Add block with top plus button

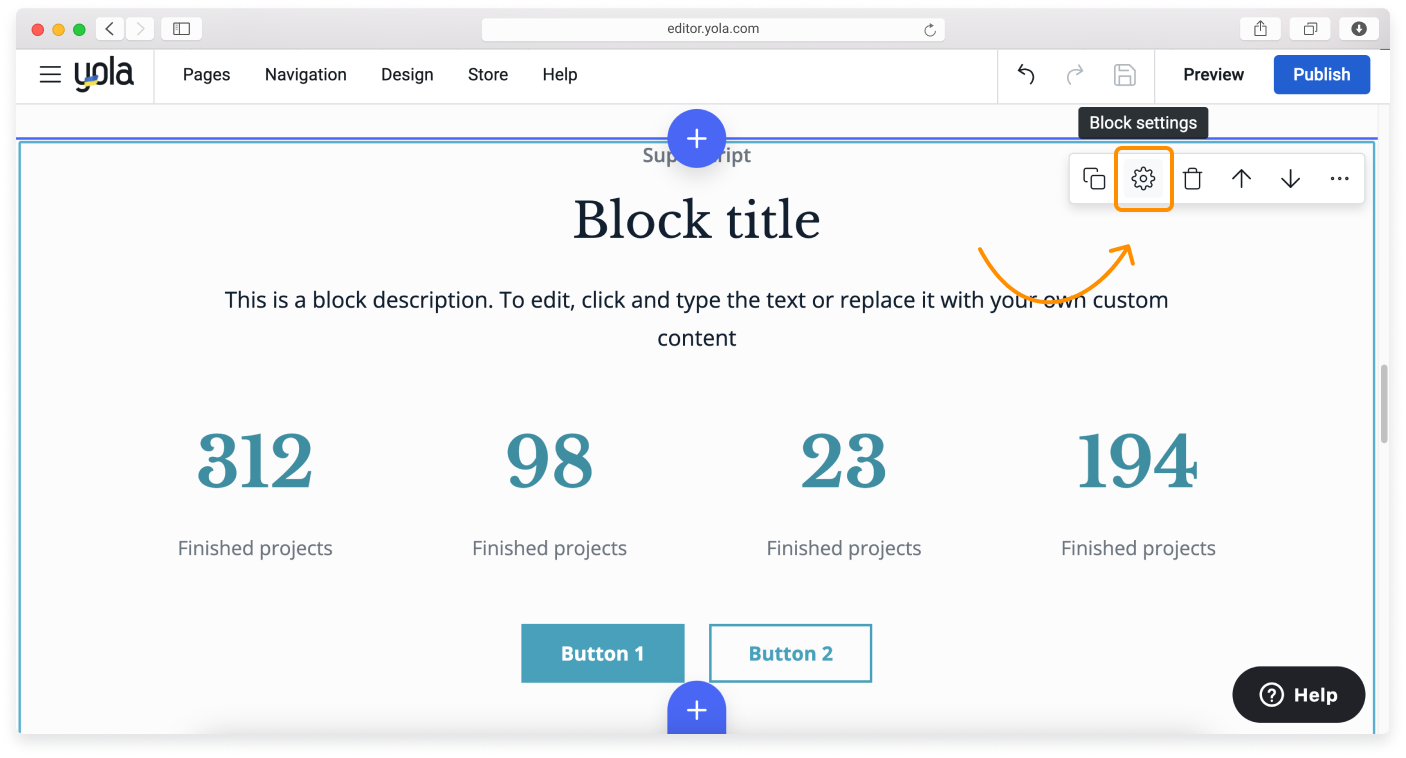point(697,138)
